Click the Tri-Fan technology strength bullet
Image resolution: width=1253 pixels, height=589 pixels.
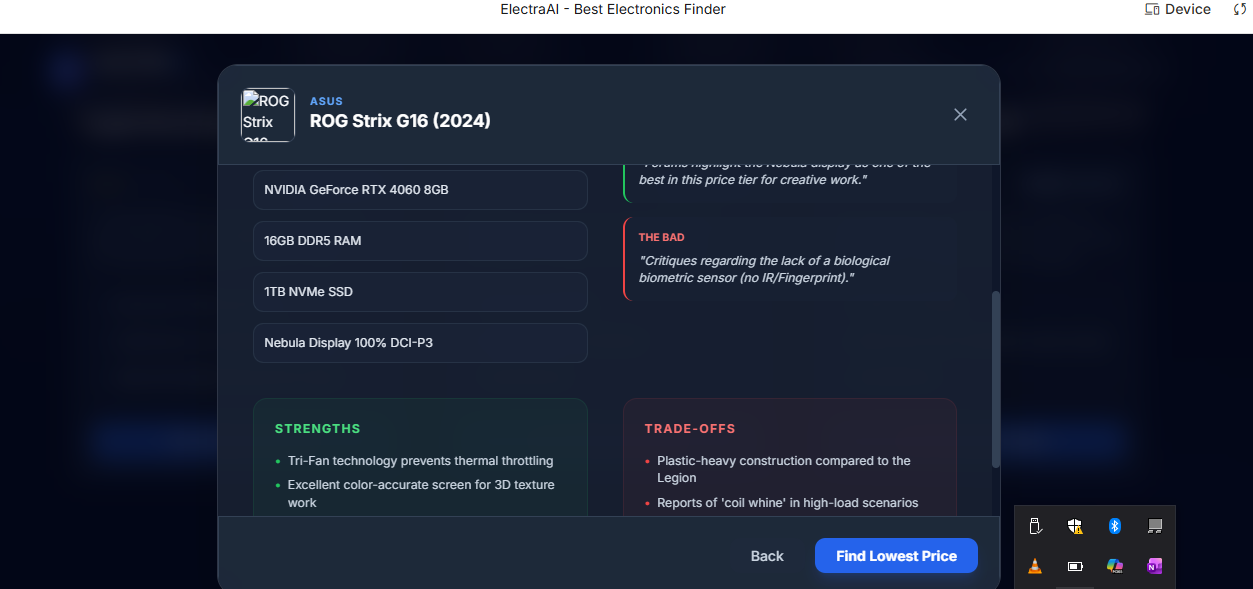420,461
